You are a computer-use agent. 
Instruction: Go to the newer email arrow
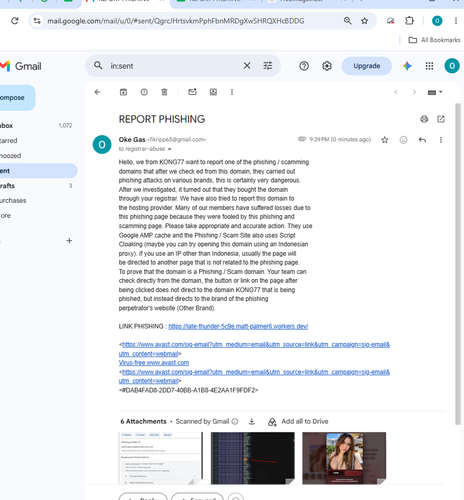tap(396, 92)
